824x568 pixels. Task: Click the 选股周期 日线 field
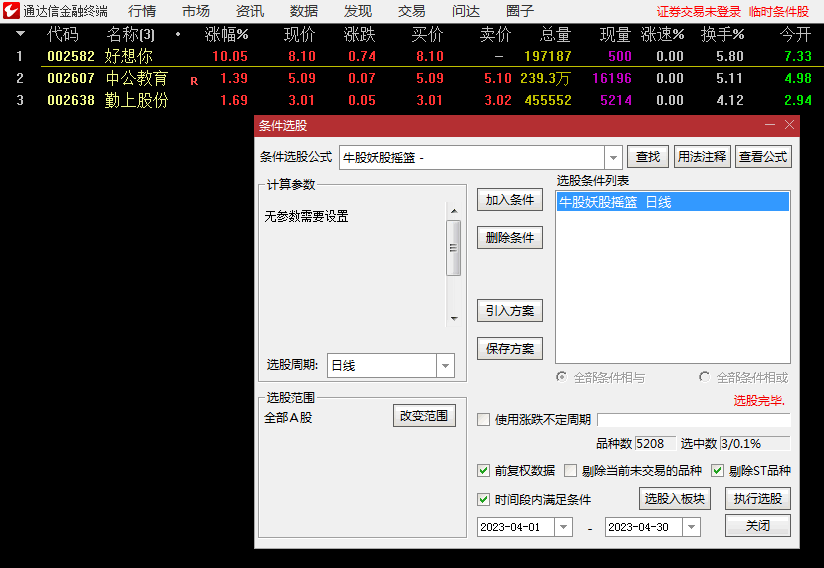[382, 366]
